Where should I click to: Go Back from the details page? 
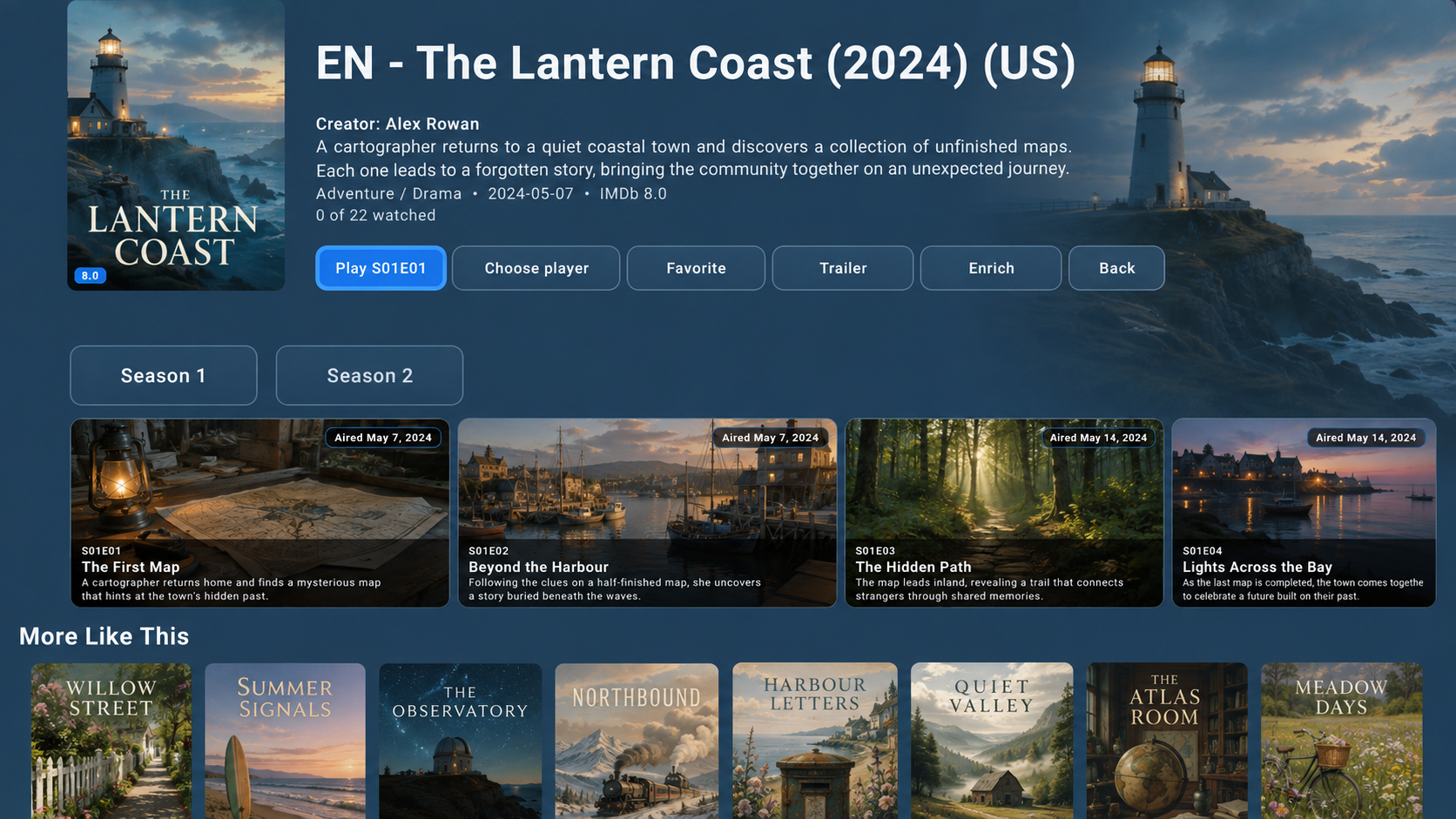click(1116, 268)
